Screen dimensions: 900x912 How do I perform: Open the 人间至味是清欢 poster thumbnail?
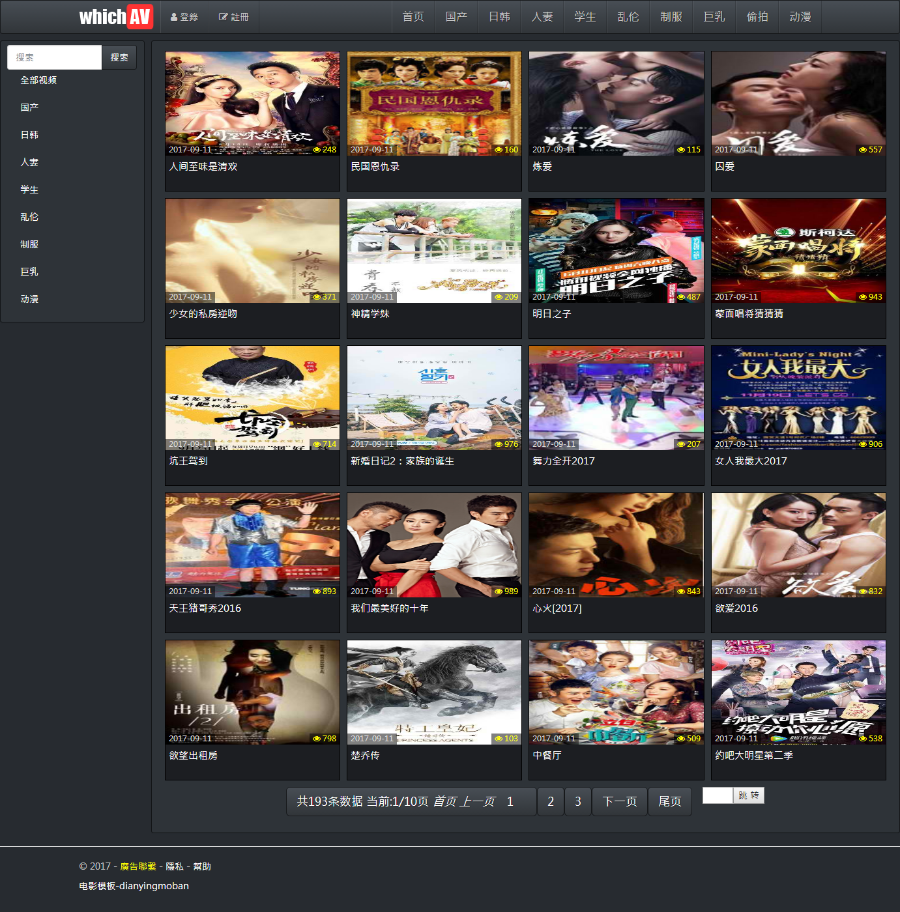pyautogui.click(x=252, y=104)
